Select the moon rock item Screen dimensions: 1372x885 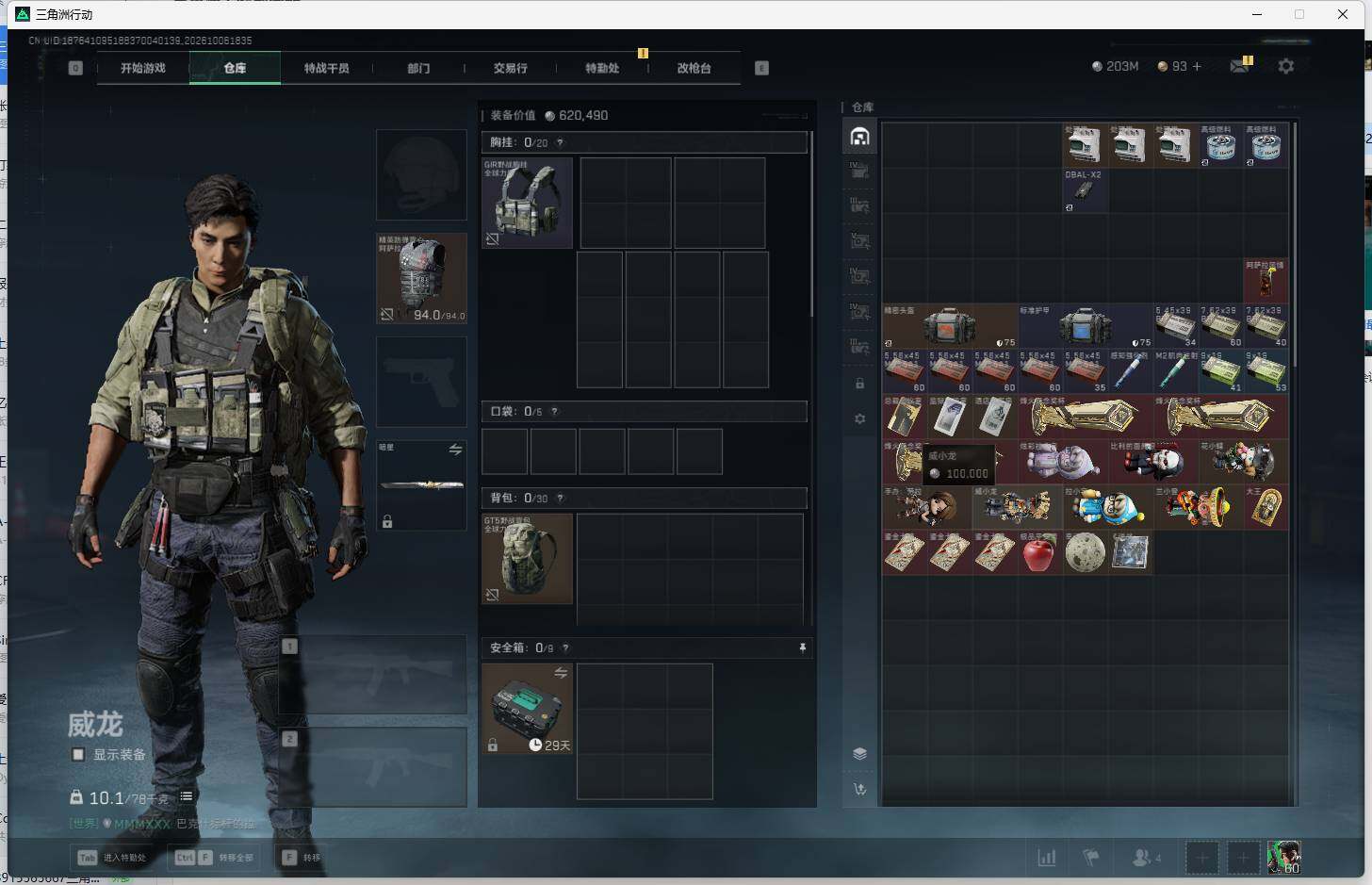tap(1085, 552)
